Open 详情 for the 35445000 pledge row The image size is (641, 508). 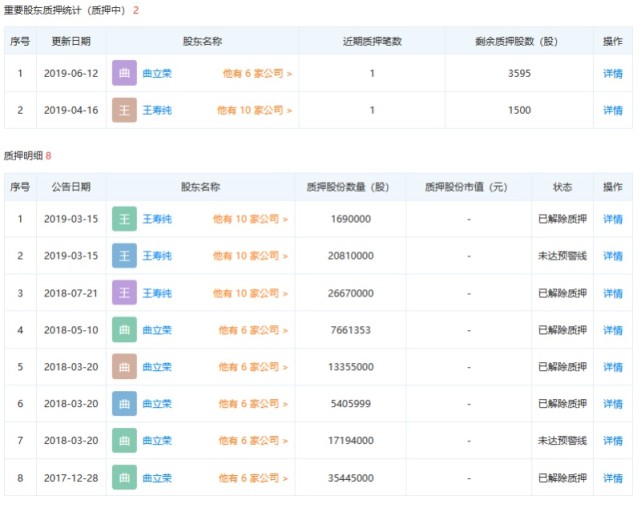612,478
